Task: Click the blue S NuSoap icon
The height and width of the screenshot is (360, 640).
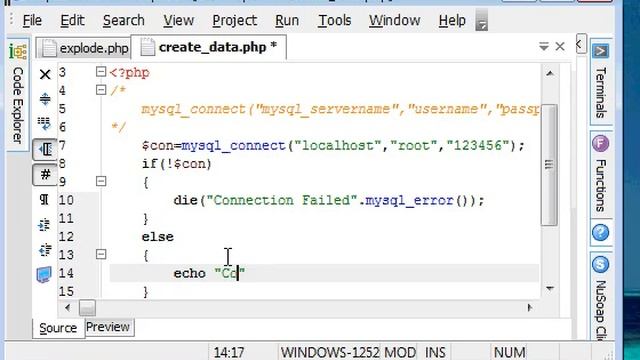Action: point(600,264)
